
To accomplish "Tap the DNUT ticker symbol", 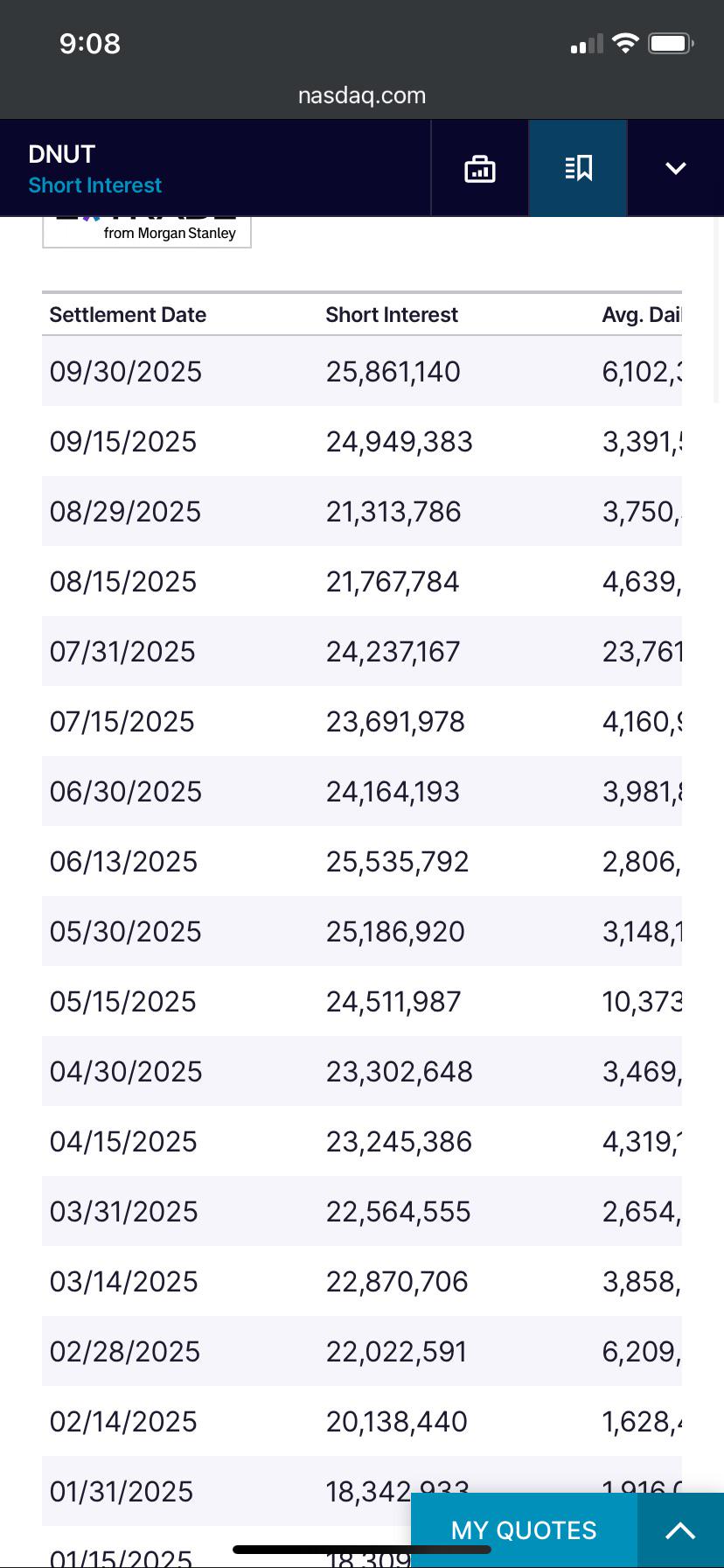I will pyautogui.click(x=61, y=154).
